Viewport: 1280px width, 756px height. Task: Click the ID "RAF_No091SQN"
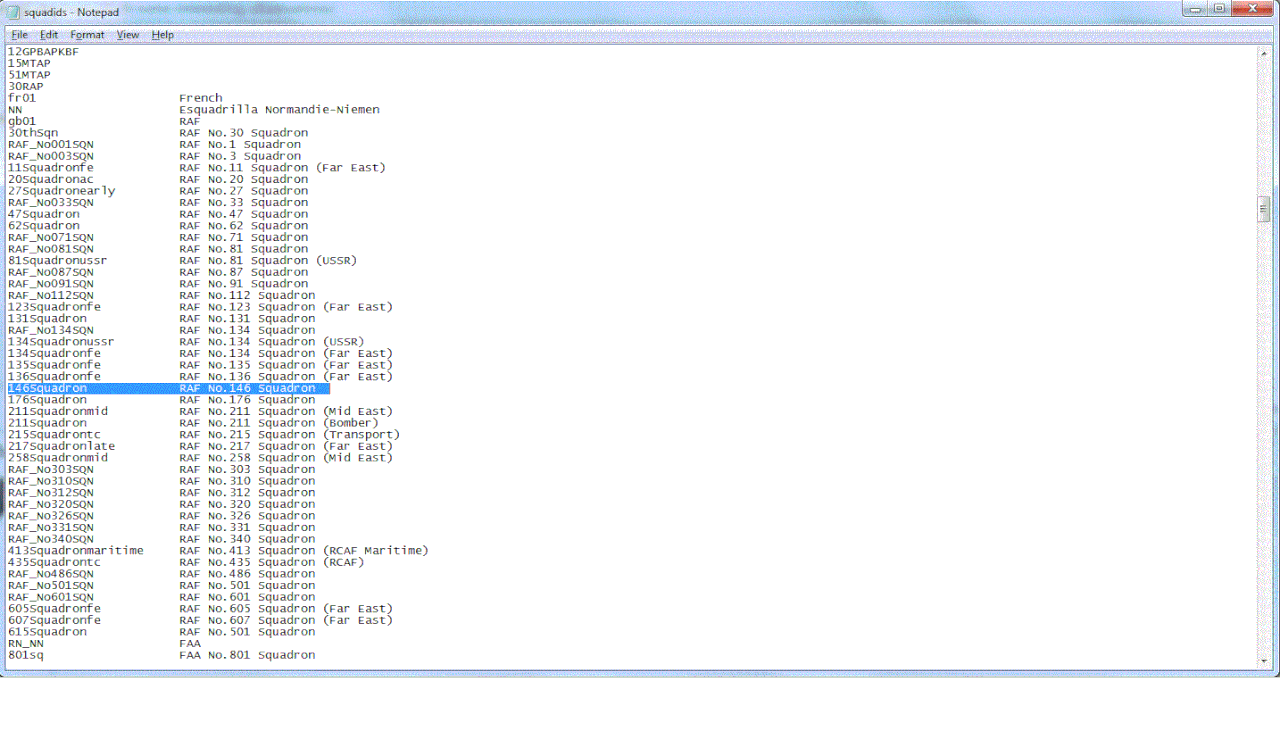51,284
